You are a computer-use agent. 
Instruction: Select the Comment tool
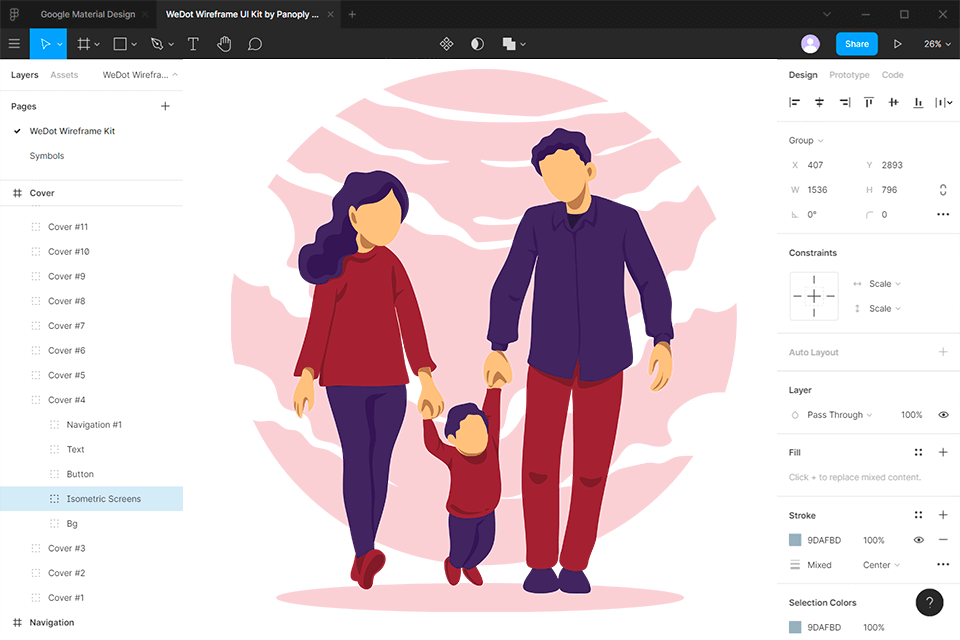tap(255, 44)
